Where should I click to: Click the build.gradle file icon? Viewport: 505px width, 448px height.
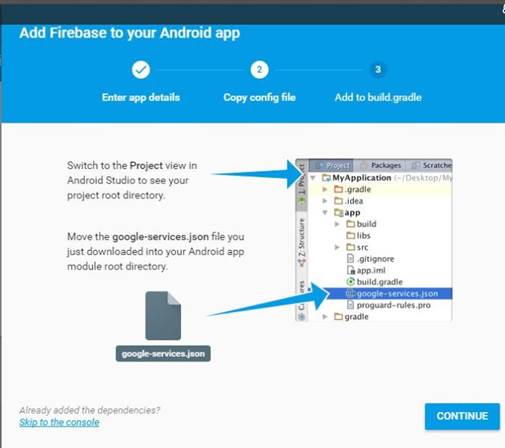[x=350, y=282]
